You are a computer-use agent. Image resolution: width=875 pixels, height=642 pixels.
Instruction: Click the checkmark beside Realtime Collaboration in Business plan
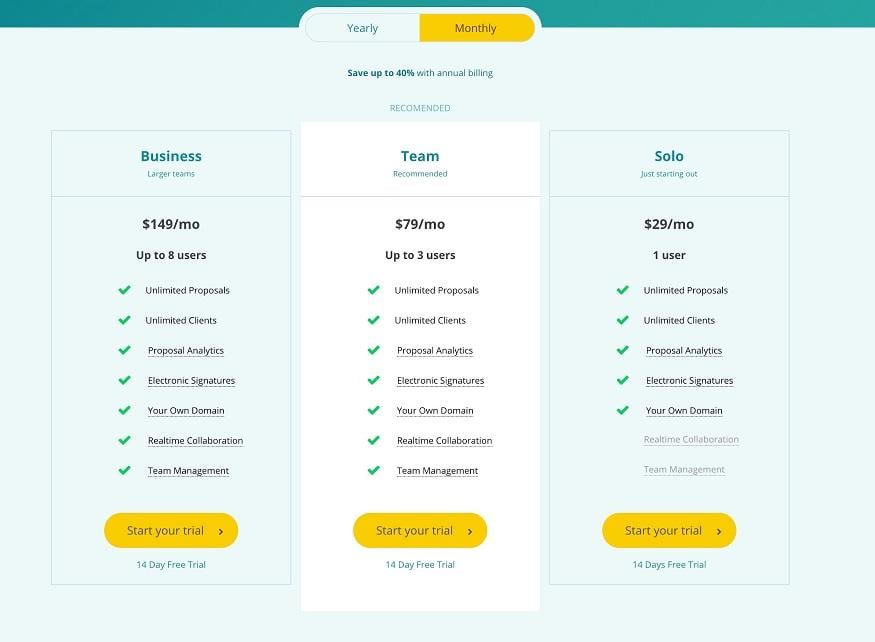point(124,440)
